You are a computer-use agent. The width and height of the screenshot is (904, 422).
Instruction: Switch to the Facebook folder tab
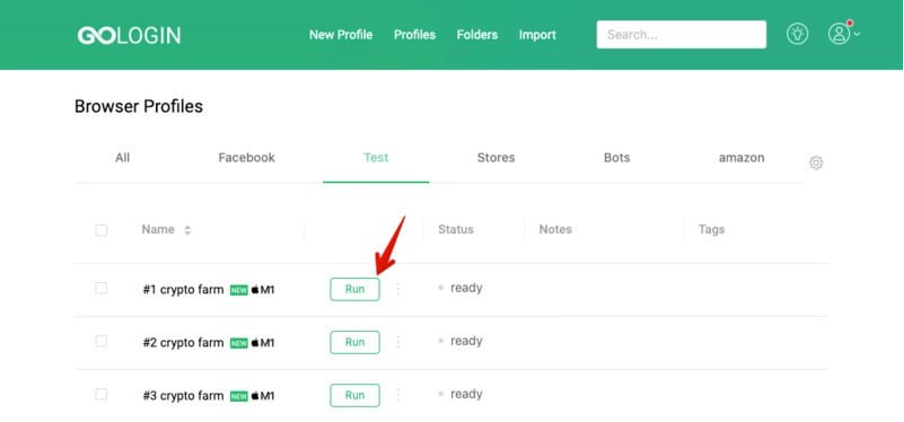(x=247, y=157)
